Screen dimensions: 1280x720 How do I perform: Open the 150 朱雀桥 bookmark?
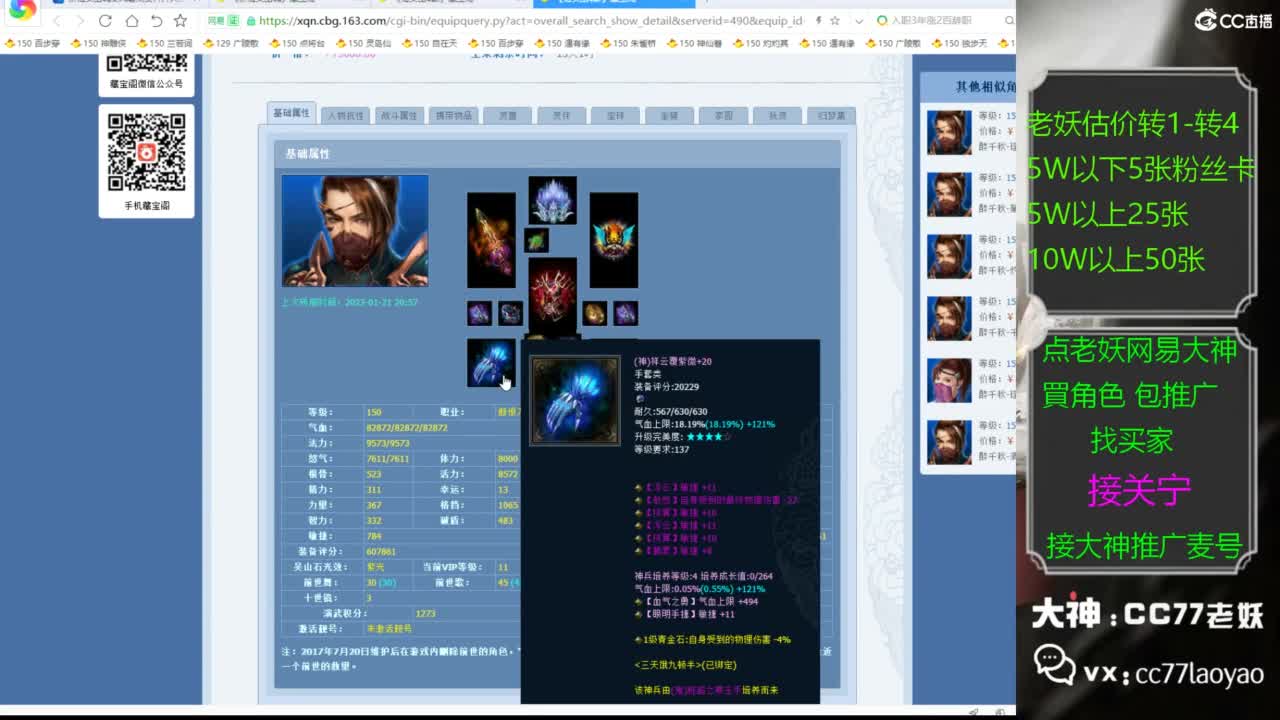point(627,44)
